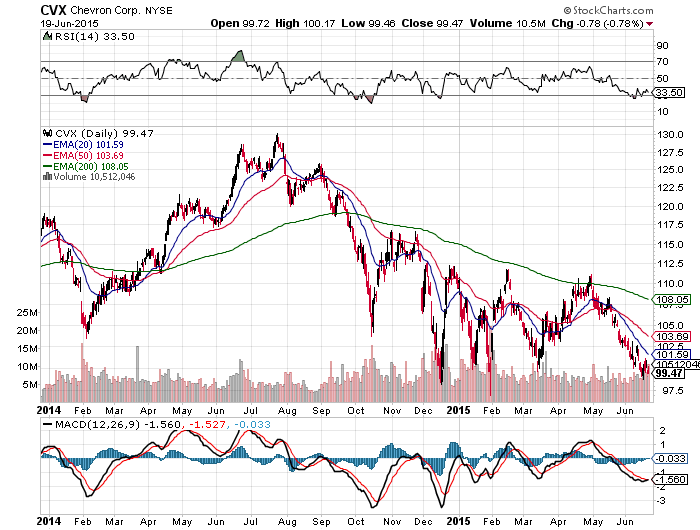Click the 130.0 price axis label
Screen dimensions: 700x530
(671, 134)
